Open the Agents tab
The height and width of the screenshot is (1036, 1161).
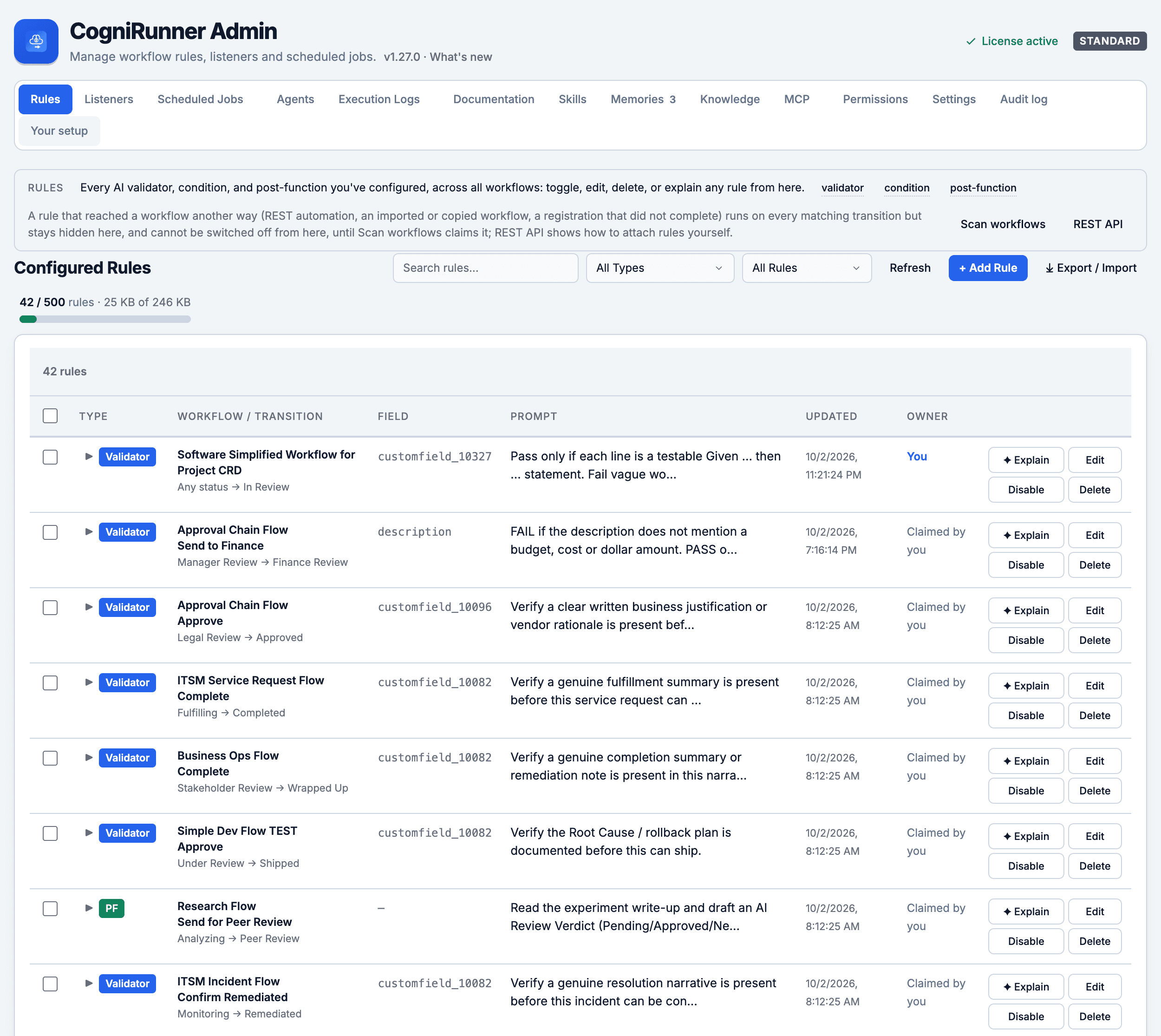coord(295,99)
